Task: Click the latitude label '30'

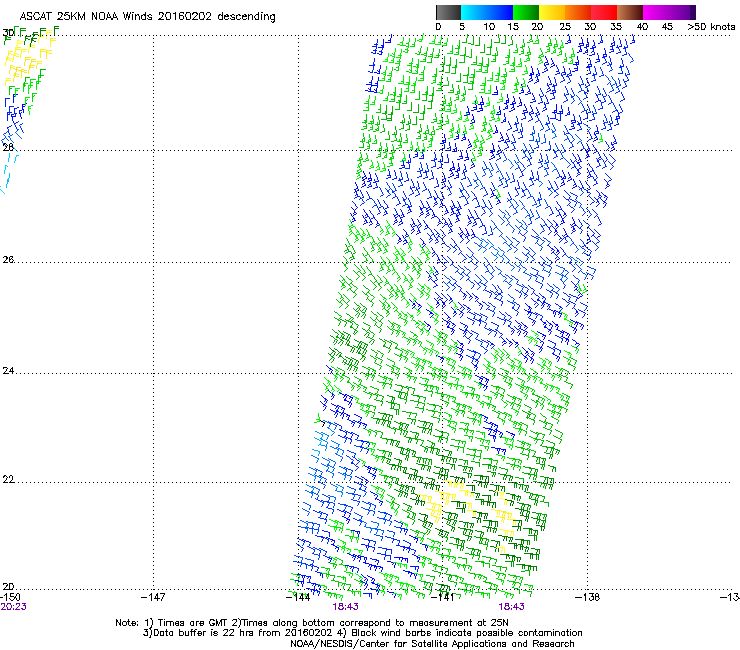Action: coord(8,33)
